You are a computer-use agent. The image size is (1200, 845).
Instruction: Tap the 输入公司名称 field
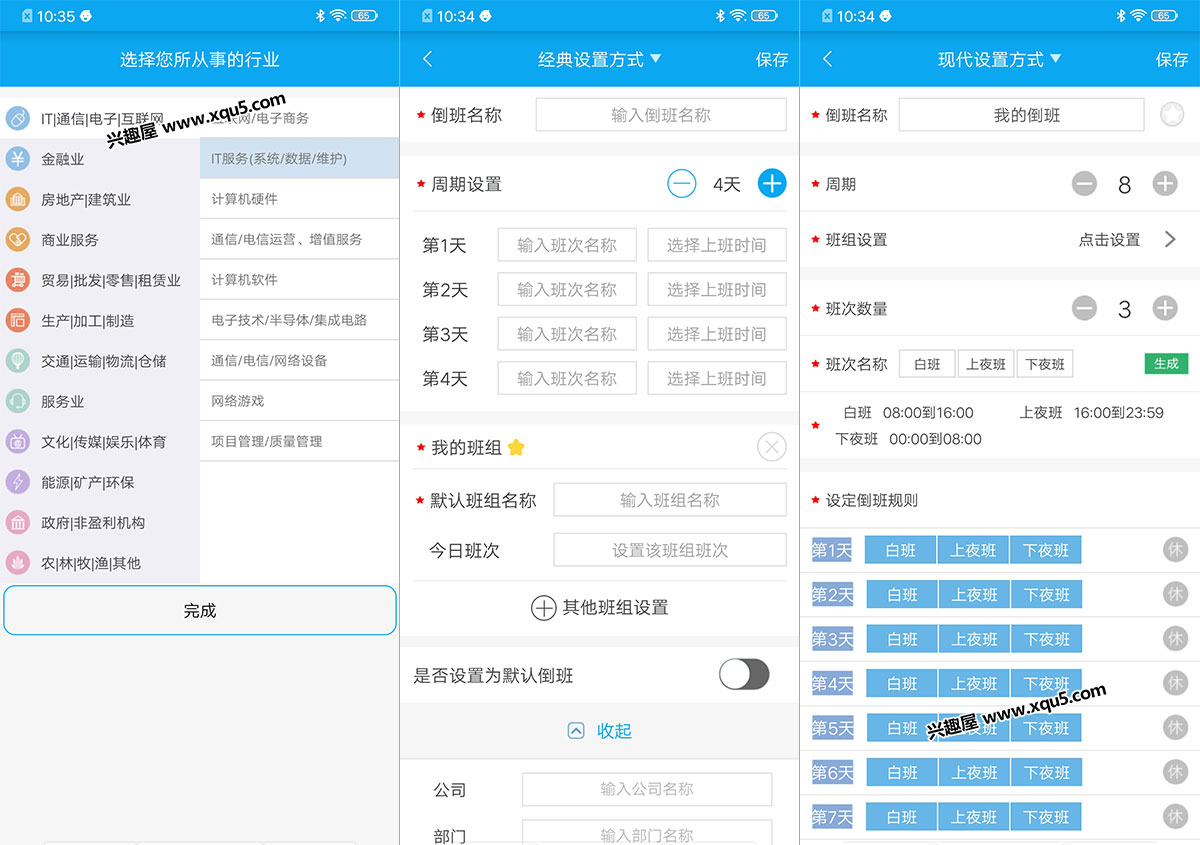pos(647,789)
